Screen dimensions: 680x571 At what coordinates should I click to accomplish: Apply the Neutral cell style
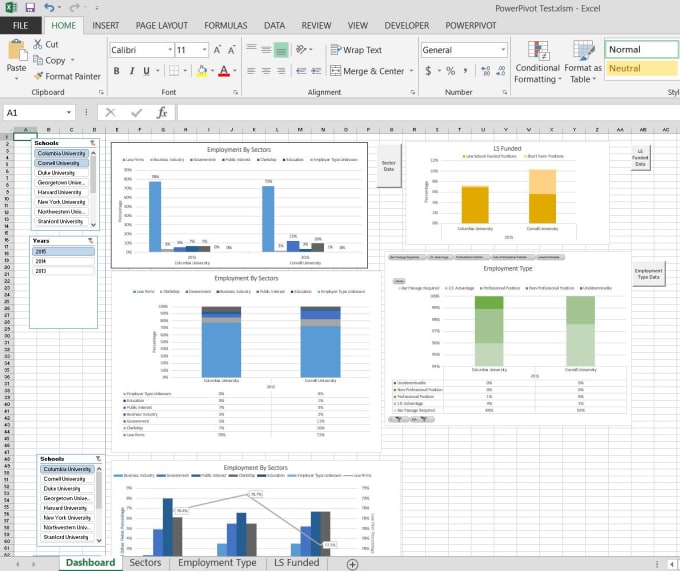click(641, 68)
